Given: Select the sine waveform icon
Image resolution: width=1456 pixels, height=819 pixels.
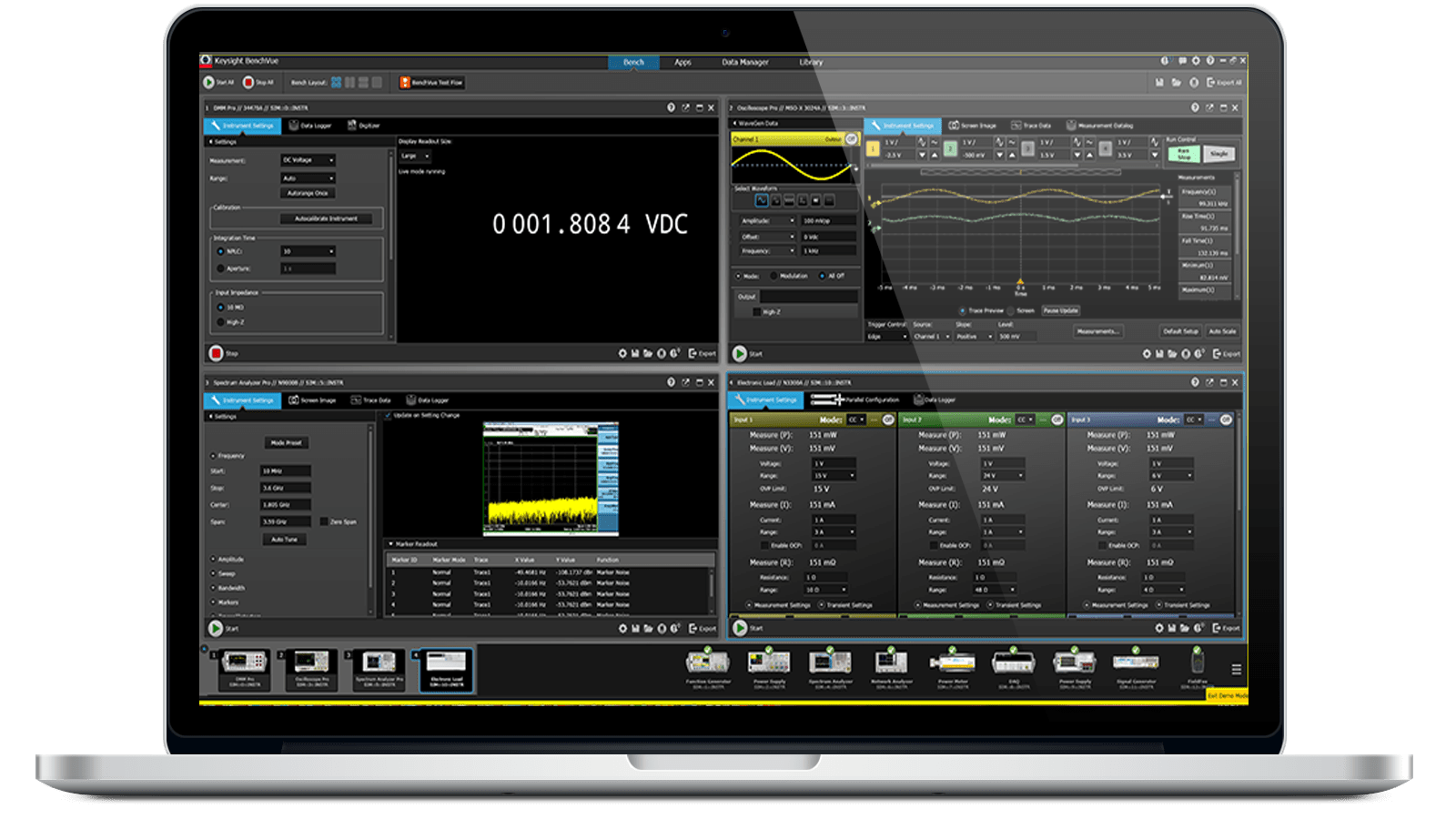Looking at the screenshot, I should (x=762, y=201).
